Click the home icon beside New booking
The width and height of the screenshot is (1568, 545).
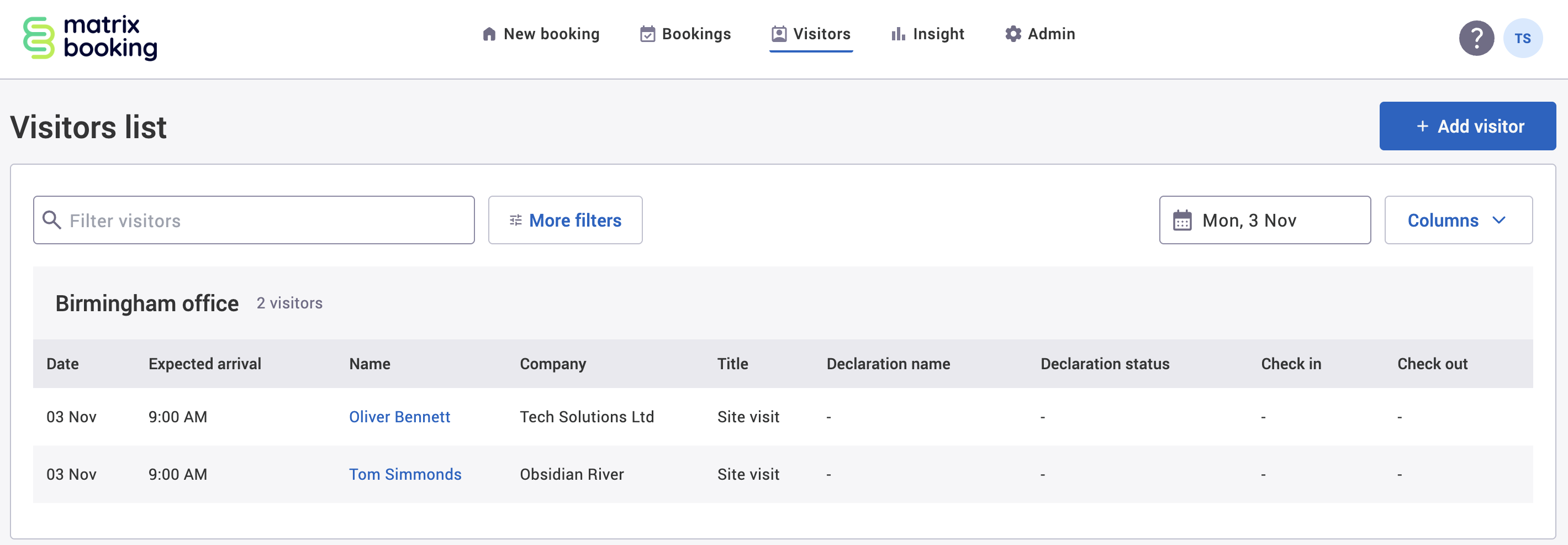[x=489, y=34]
